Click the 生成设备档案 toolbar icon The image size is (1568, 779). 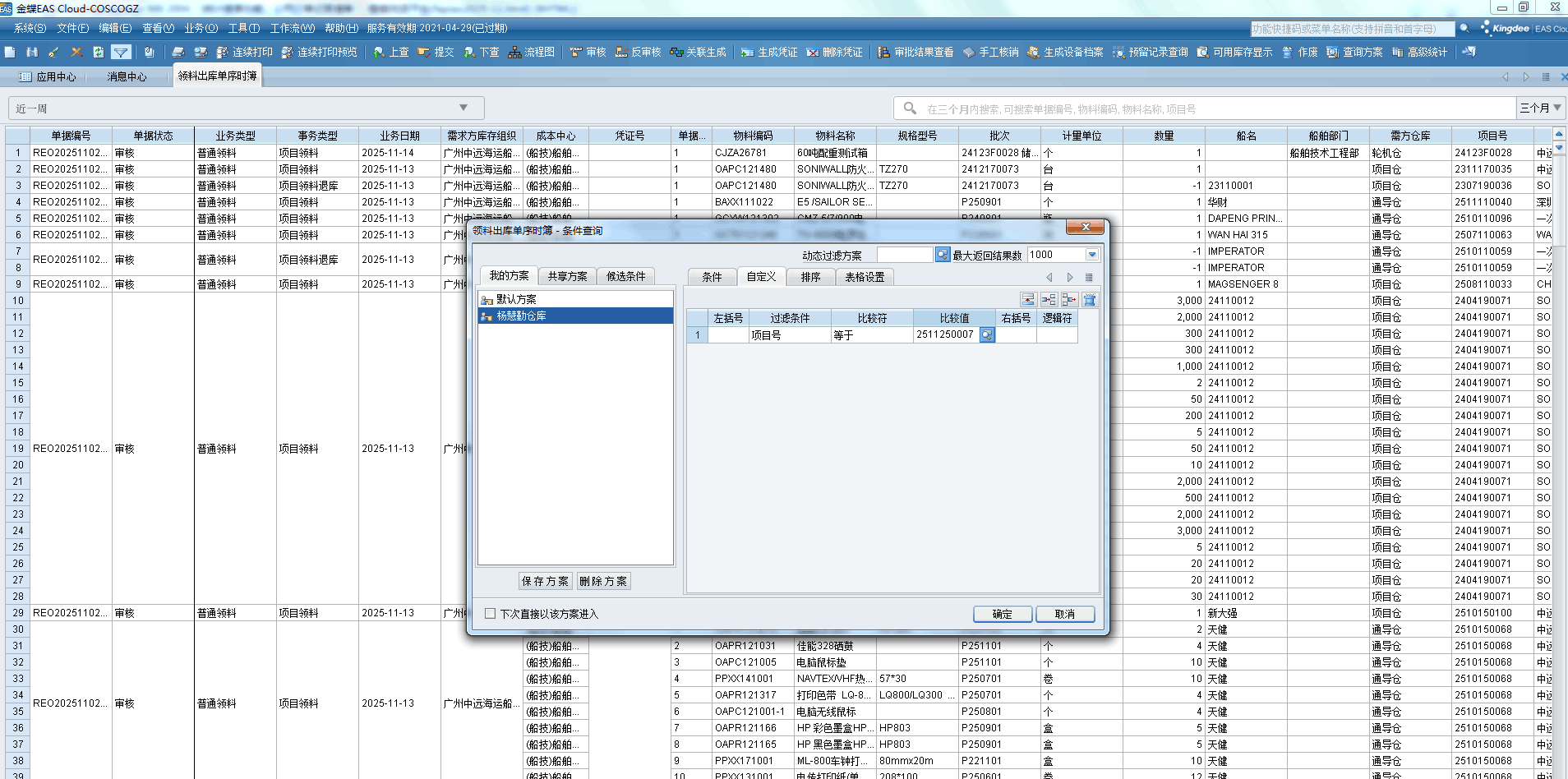click(1064, 52)
